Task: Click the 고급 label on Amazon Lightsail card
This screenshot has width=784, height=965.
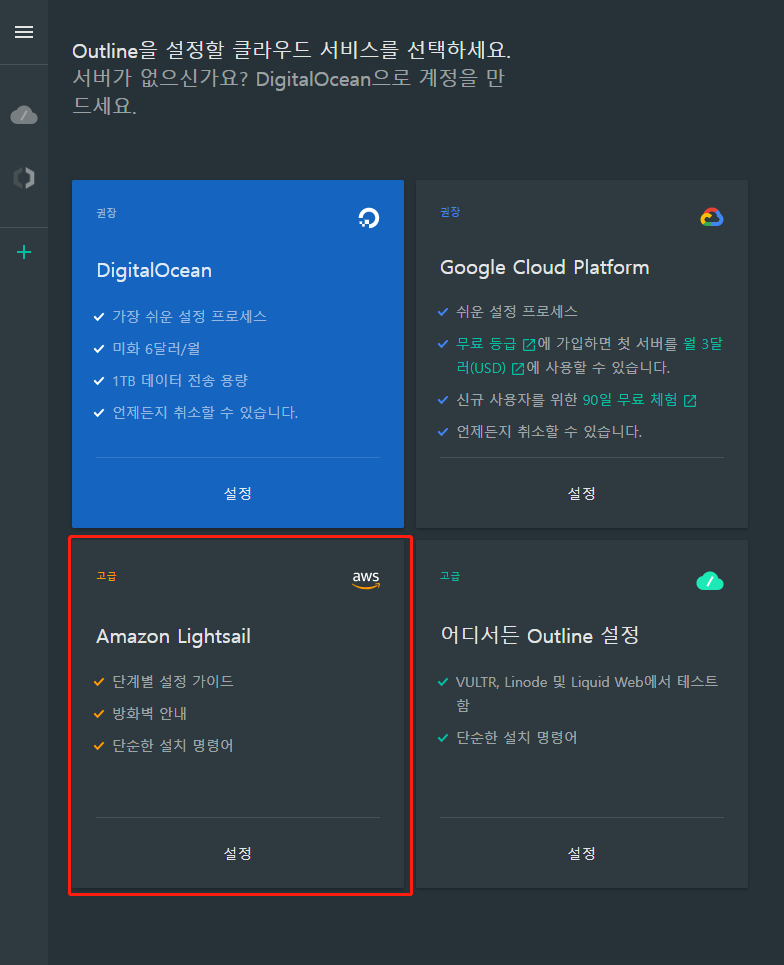Action: (x=106, y=576)
